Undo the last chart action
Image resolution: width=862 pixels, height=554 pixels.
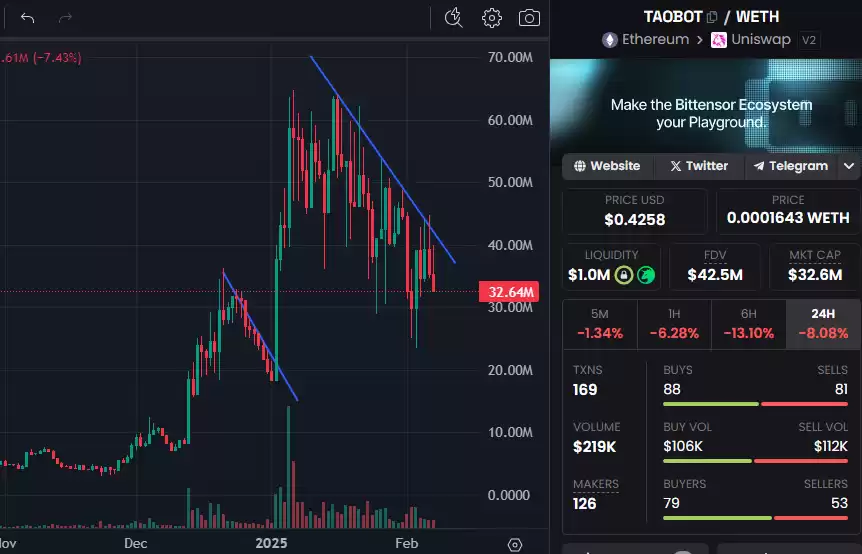pyautogui.click(x=27, y=18)
